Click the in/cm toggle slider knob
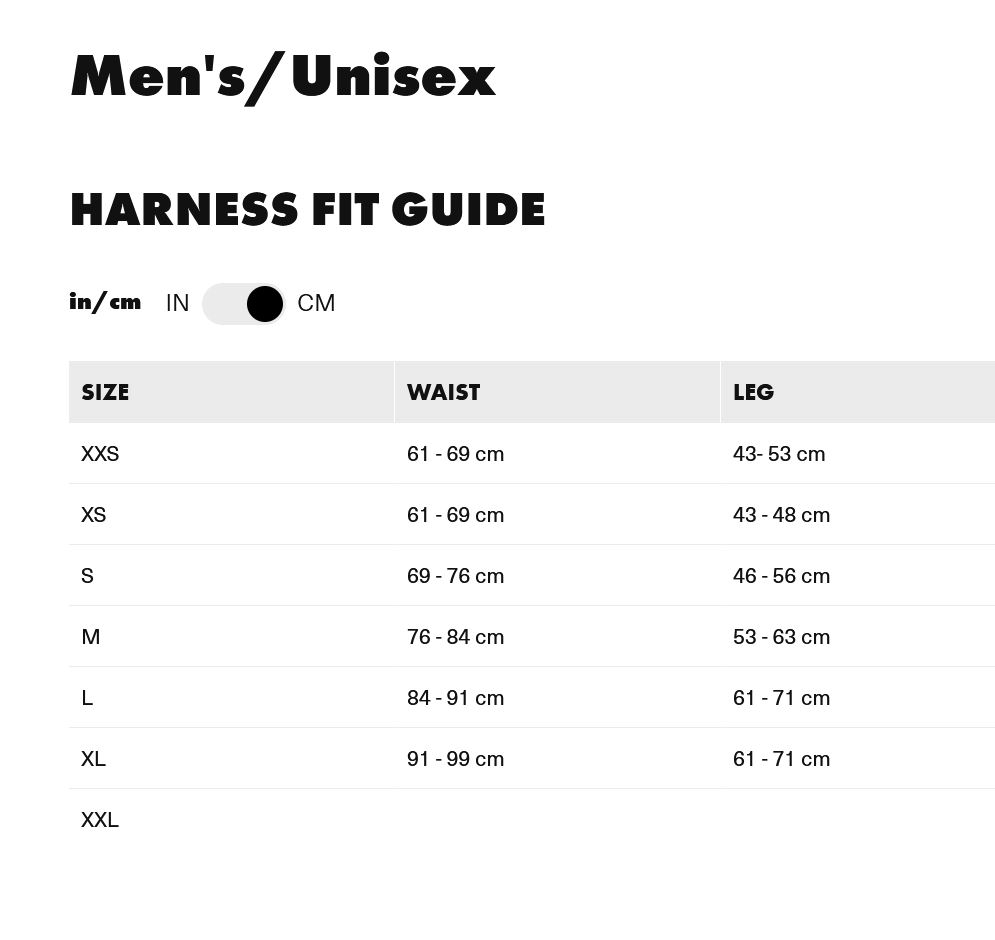Image resolution: width=995 pixels, height=940 pixels. point(264,304)
